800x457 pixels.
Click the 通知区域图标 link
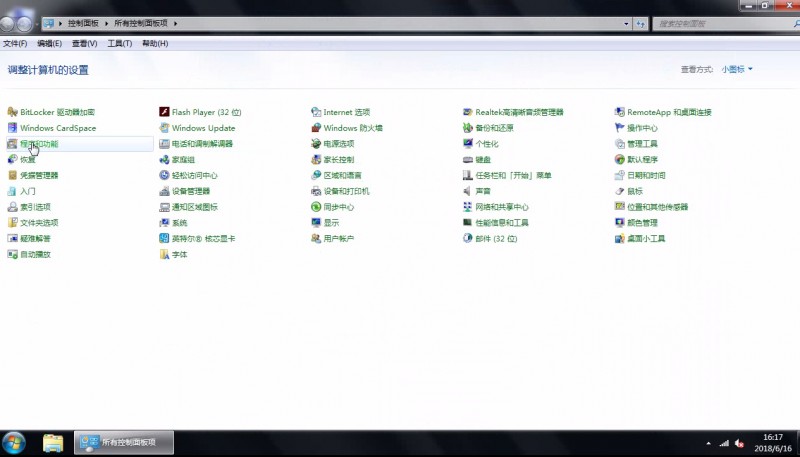click(x=194, y=207)
